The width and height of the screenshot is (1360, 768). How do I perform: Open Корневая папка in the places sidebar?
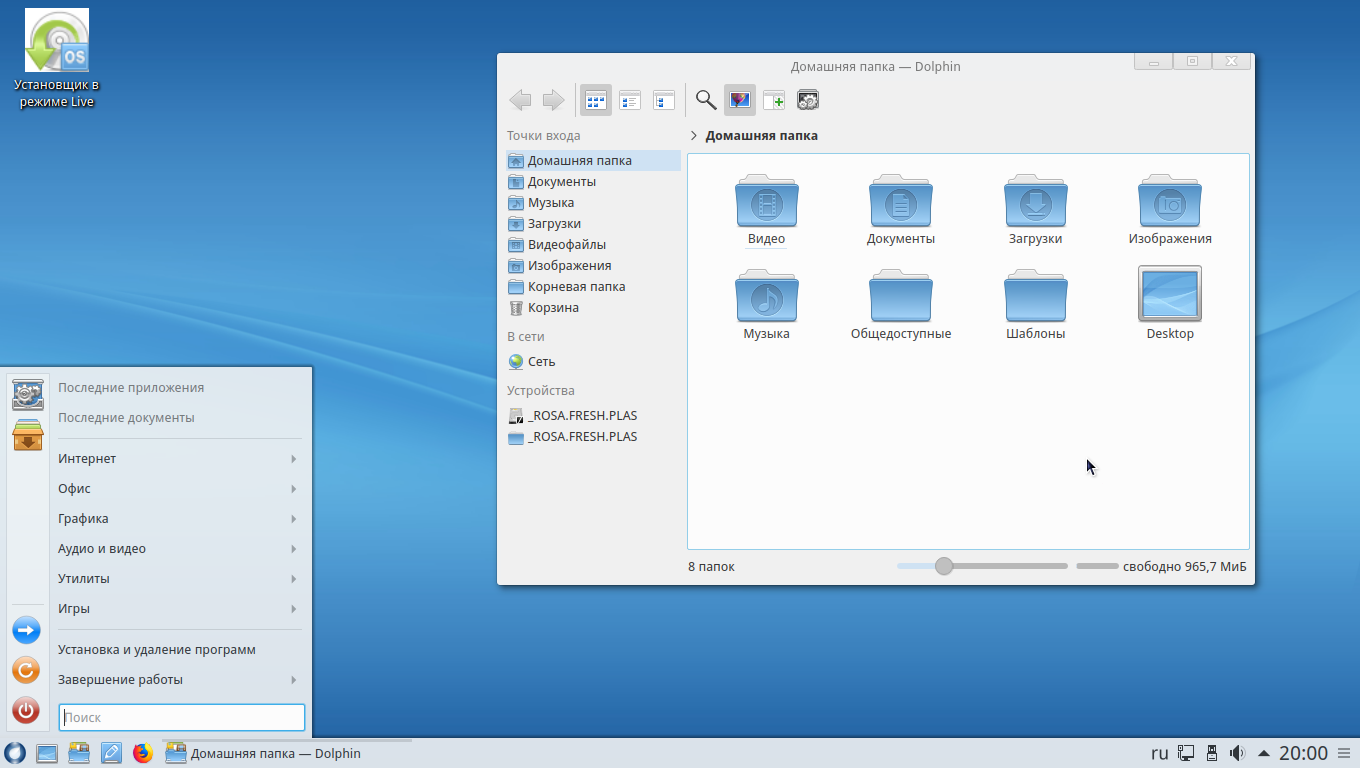(593, 286)
